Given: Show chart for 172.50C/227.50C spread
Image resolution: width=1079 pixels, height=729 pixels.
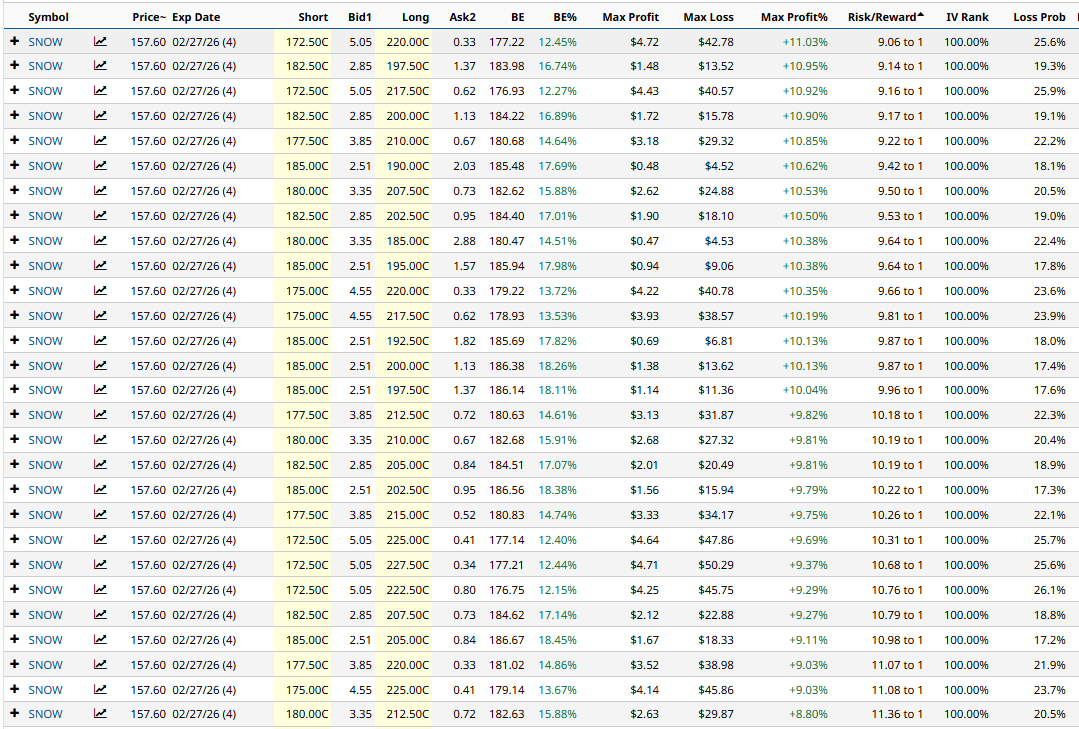Looking at the screenshot, I should point(100,565).
